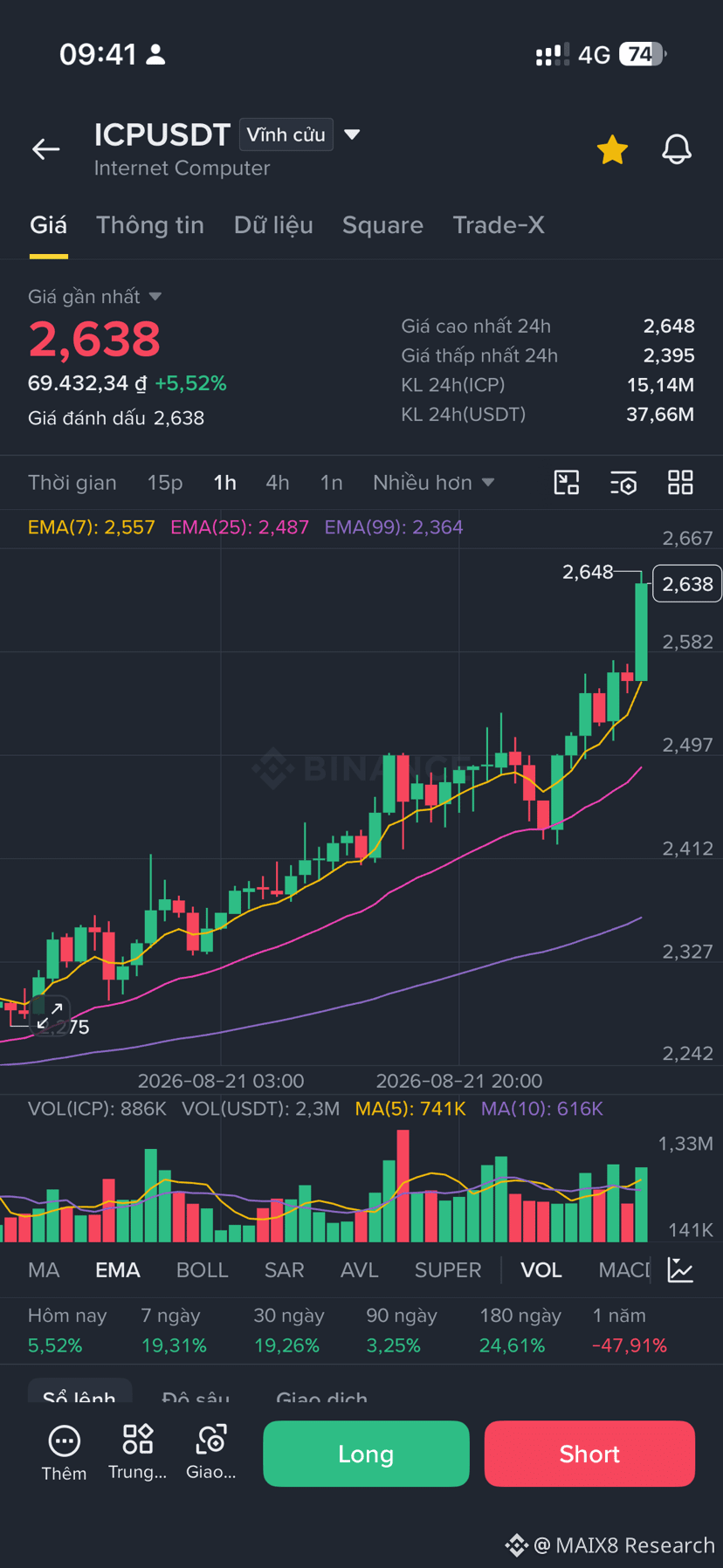723x1568 pixels.
Task: Open the Vĩnh cửu contract type dropdown
Action: 286,134
